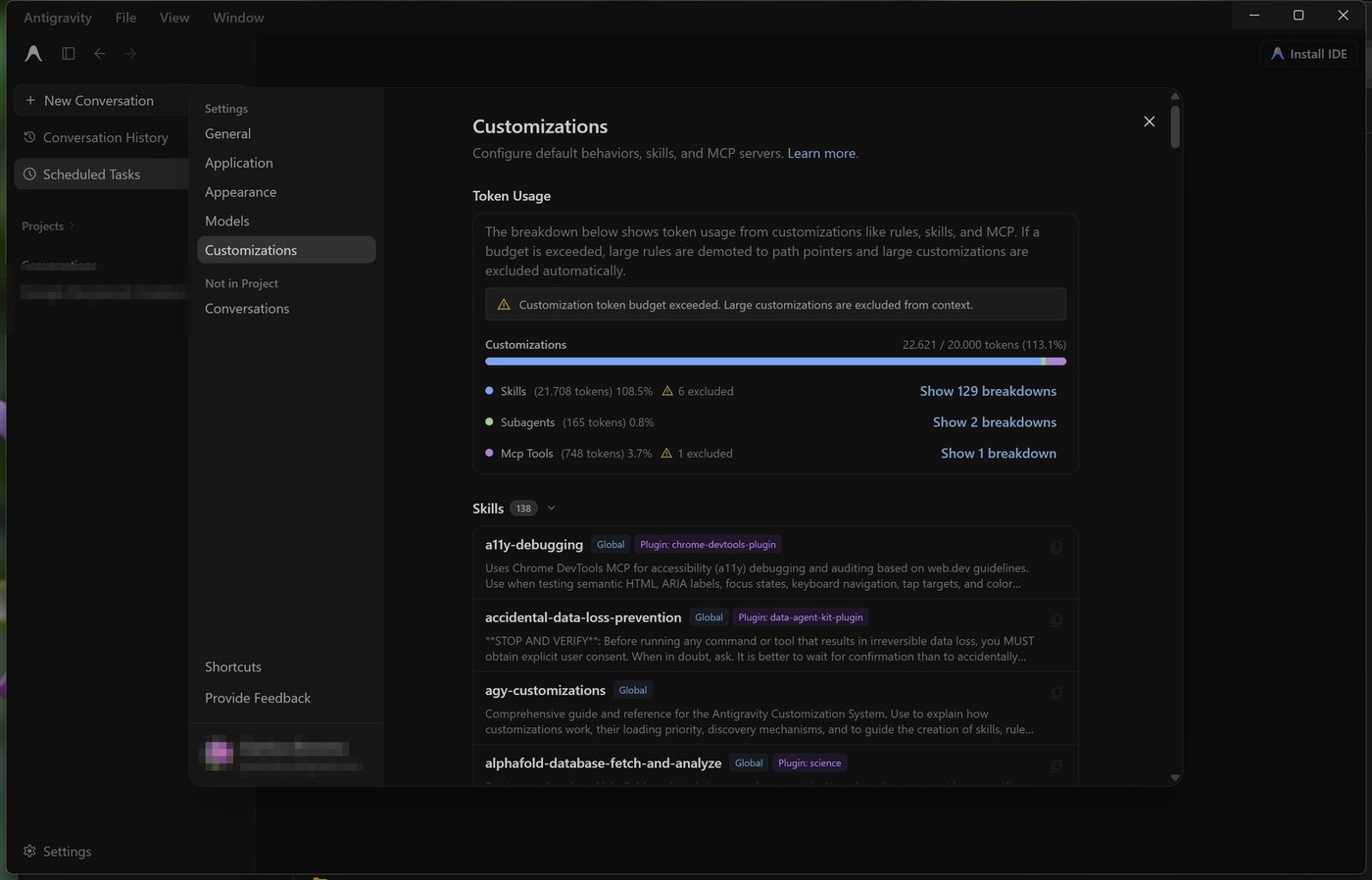Click the Customizations token usage bar
The height and width of the screenshot is (880, 1372).
coord(775,362)
